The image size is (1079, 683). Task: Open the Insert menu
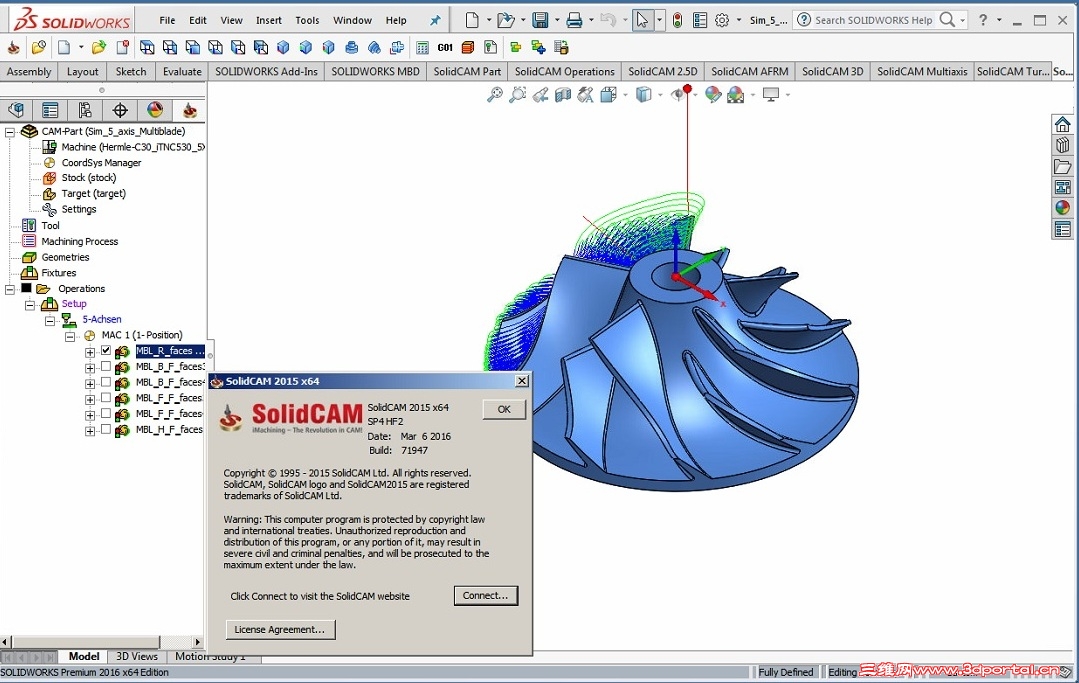268,21
